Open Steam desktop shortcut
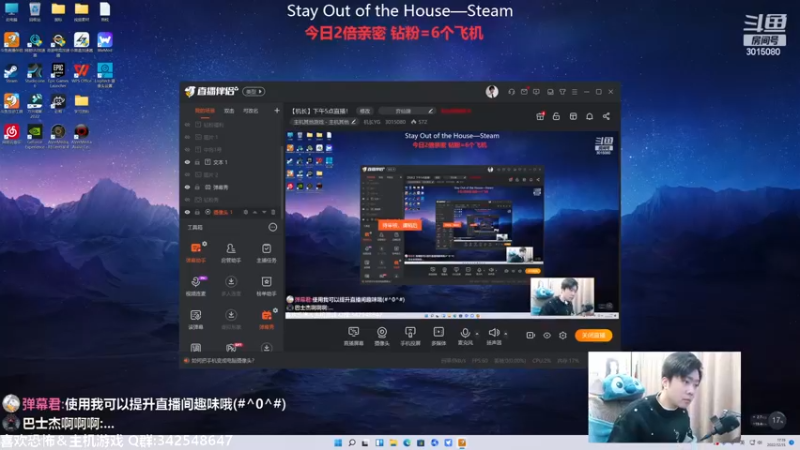 pyautogui.click(x=11, y=73)
